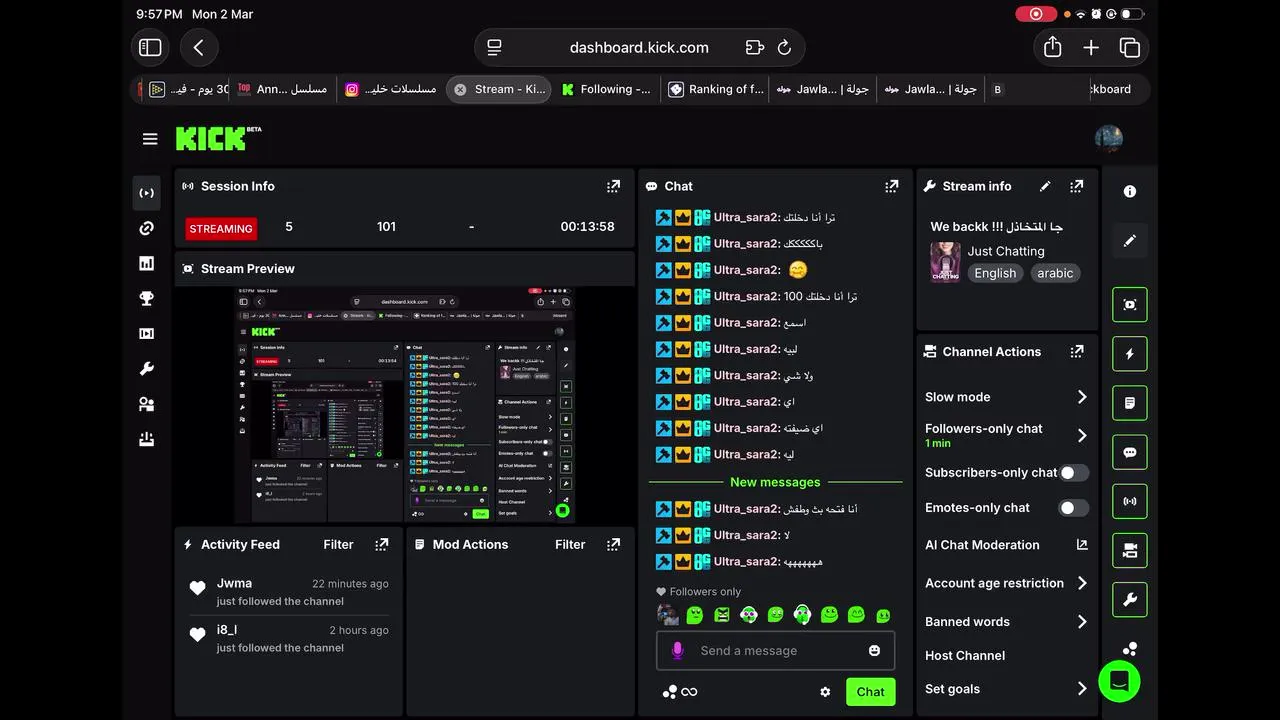Toggle the lightning Activity Feed widget icon
1280x720 pixels.
pyautogui.click(x=1130, y=354)
